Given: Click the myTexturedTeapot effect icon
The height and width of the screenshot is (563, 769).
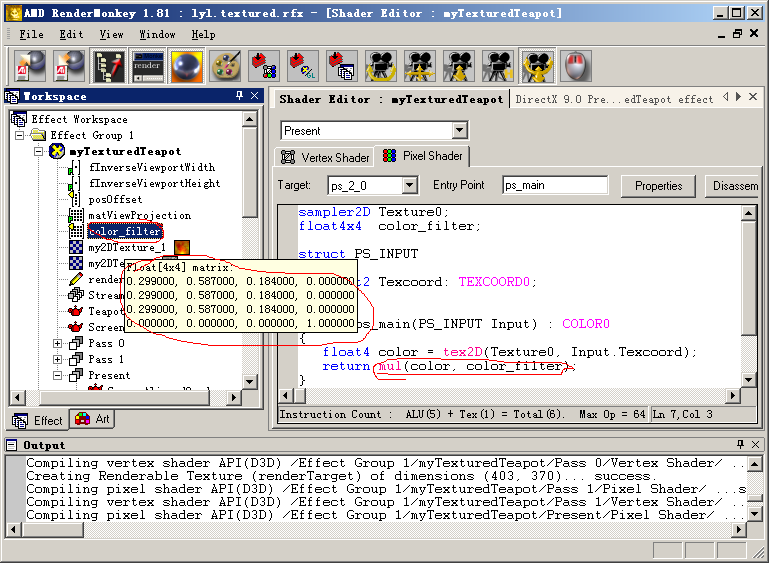Looking at the screenshot, I should pos(57,151).
